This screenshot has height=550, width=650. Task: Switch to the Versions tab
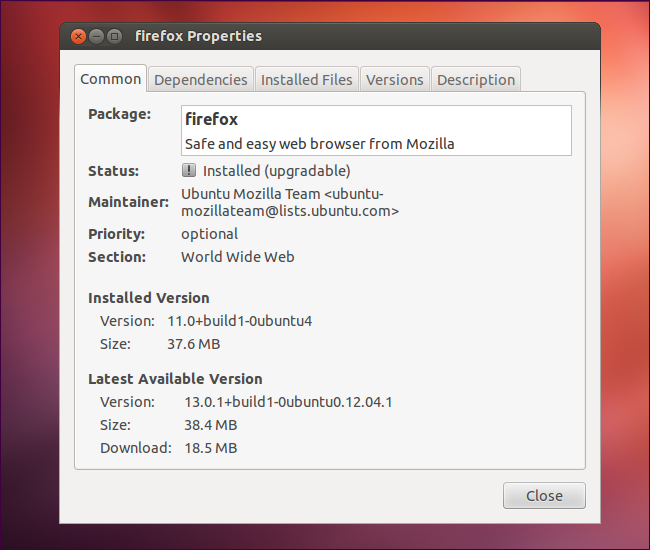[x=395, y=80]
